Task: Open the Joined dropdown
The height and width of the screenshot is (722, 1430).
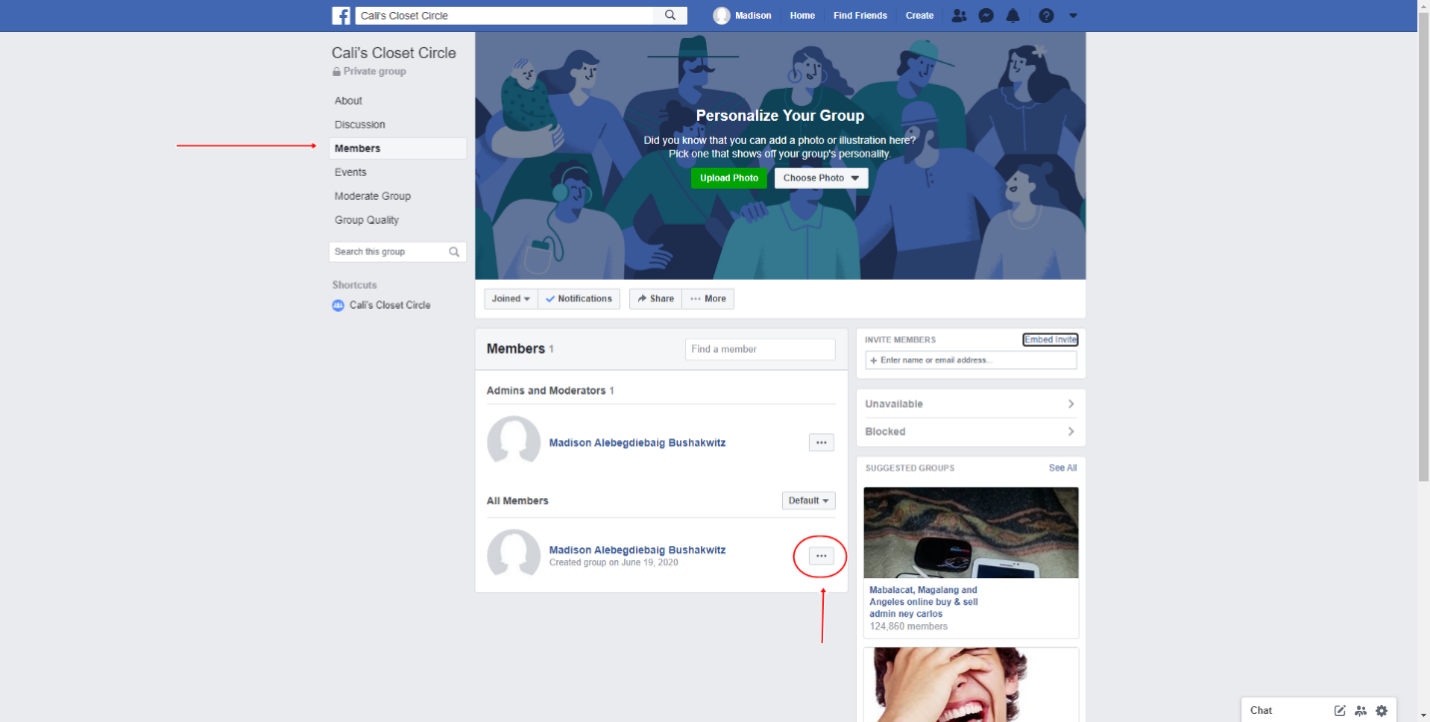Action: (x=510, y=298)
